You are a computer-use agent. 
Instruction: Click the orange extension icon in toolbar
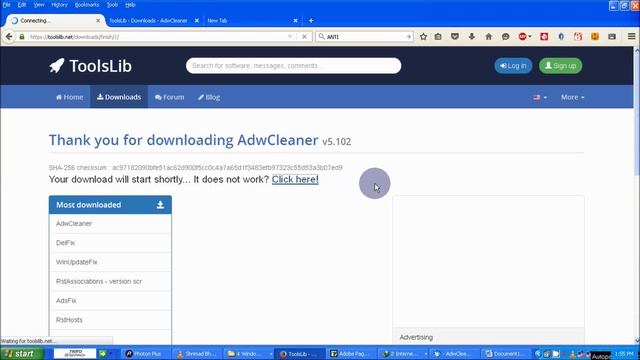[595, 37]
